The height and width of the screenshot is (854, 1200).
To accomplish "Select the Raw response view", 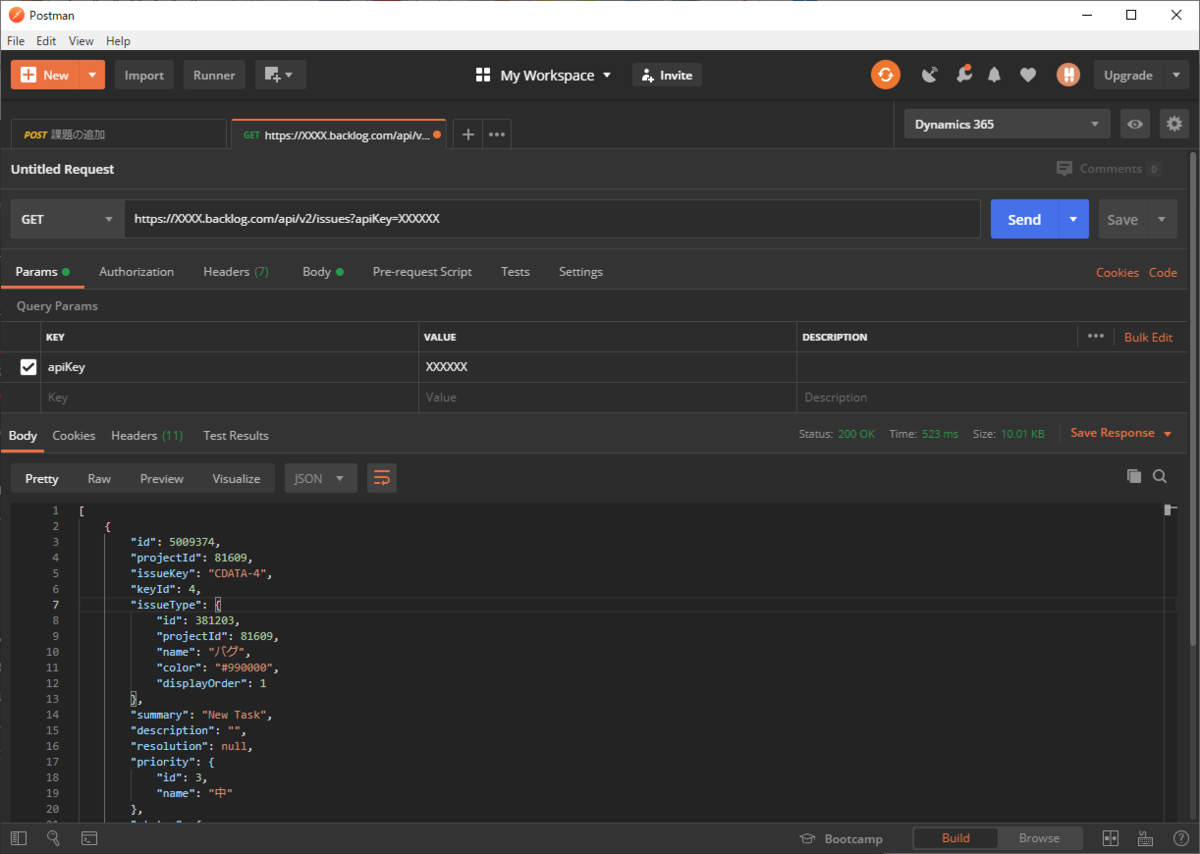I will click(x=99, y=478).
